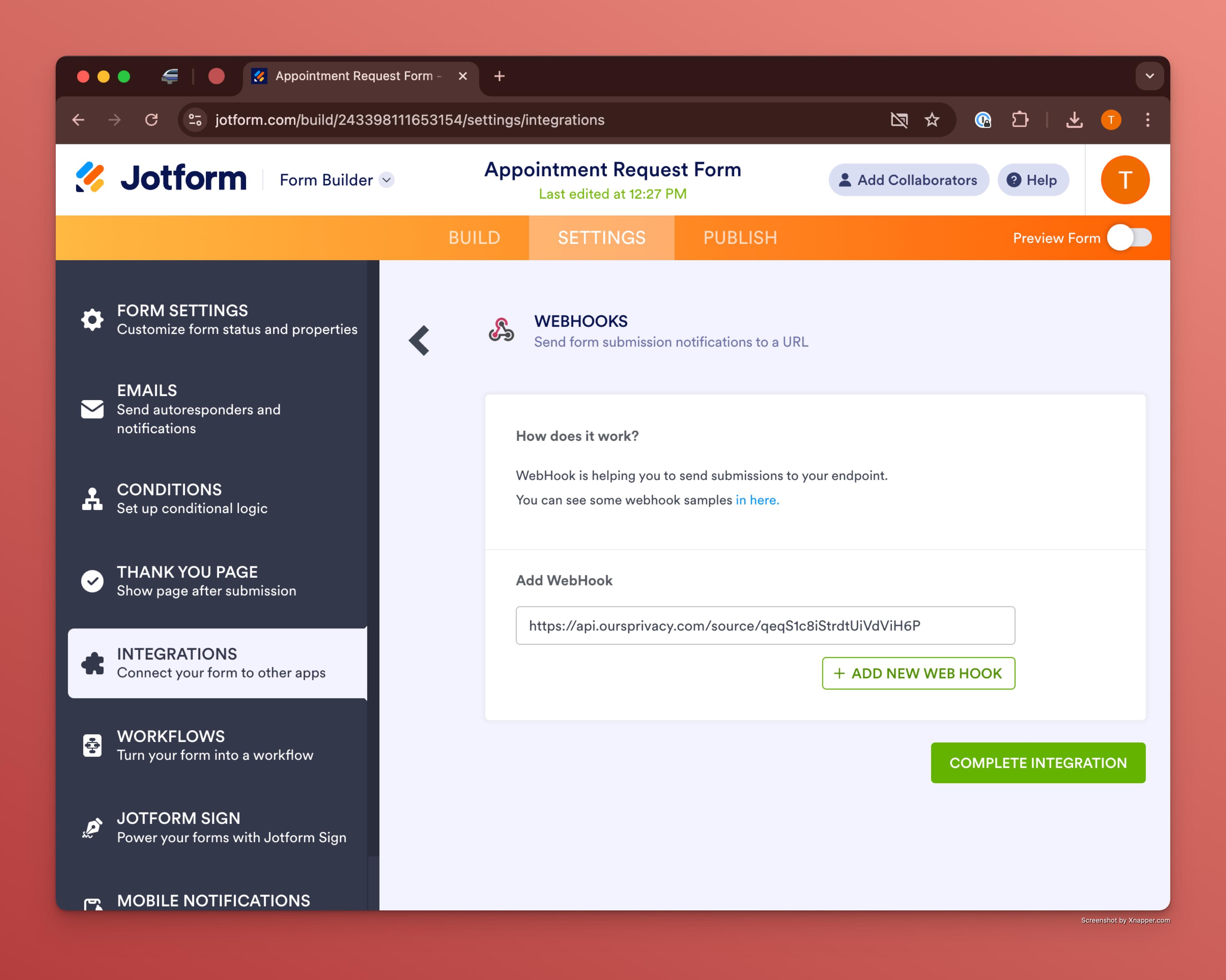Open Emails via the envelope icon
This screenshot has height=980, width=1226.
tap(92, 409)
